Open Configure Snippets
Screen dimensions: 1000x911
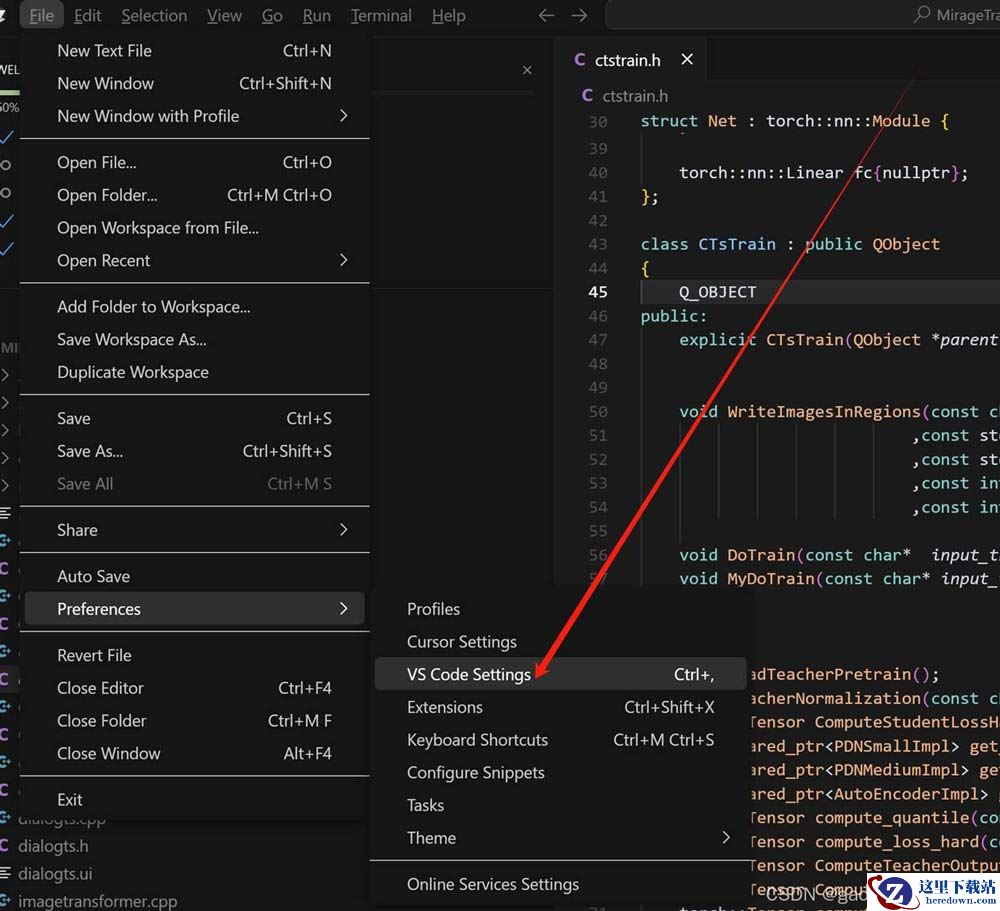561,773
